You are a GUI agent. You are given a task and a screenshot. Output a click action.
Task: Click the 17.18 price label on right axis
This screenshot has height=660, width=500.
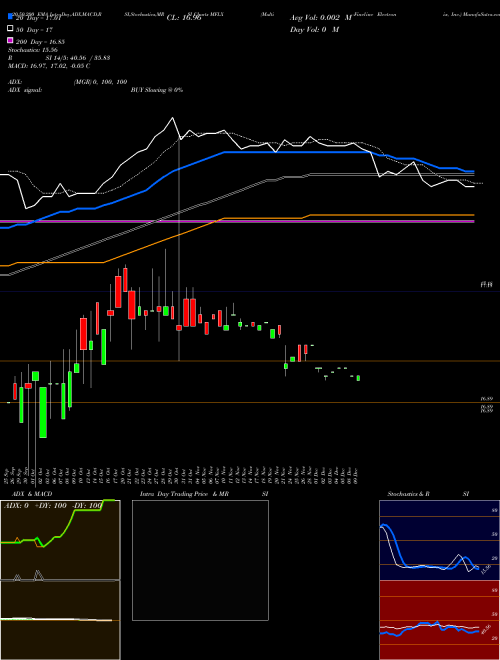click(487, 285)
